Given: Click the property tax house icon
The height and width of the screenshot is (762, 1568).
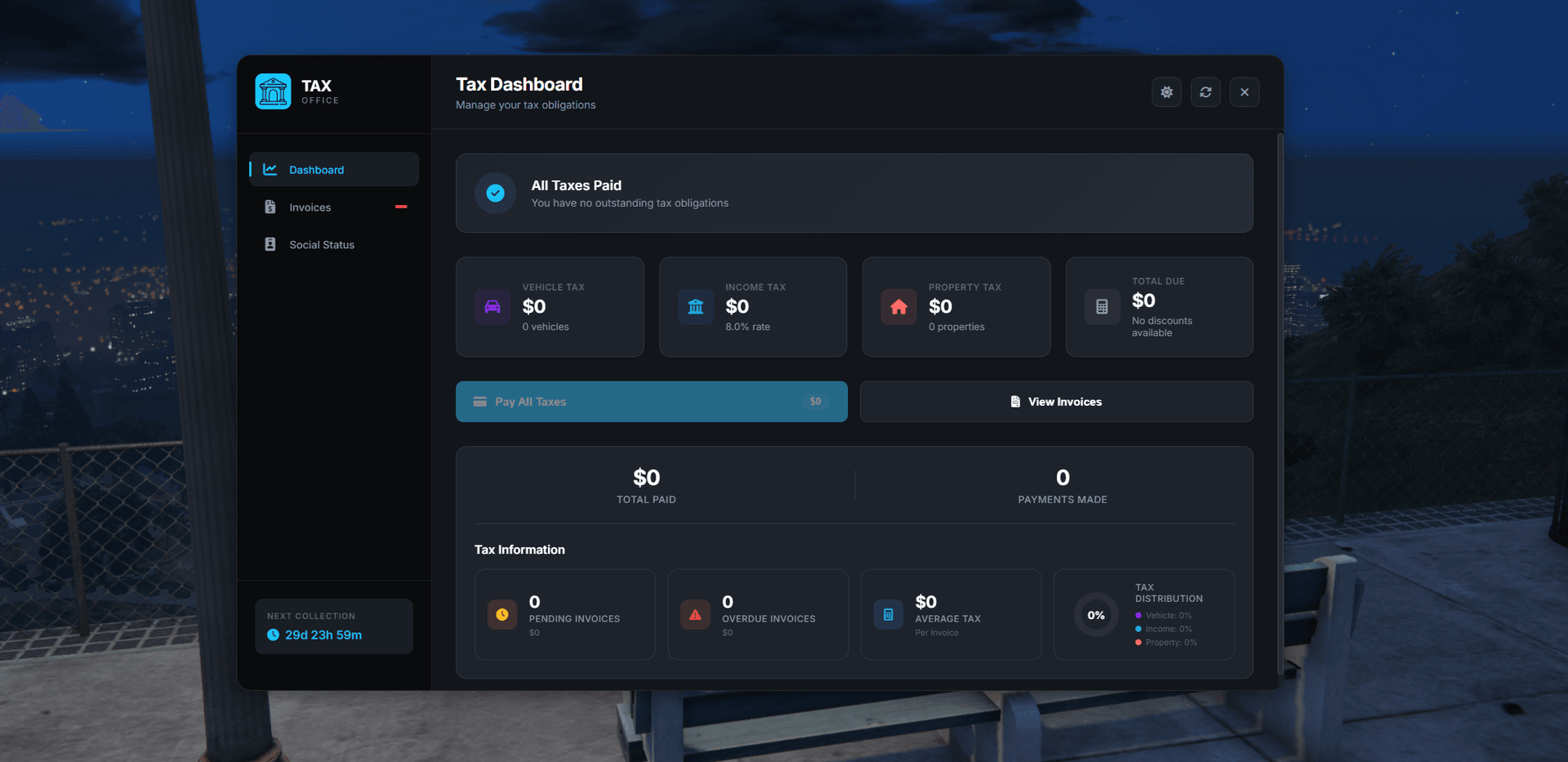Looking at the screenshot, I should coord(898,307).
